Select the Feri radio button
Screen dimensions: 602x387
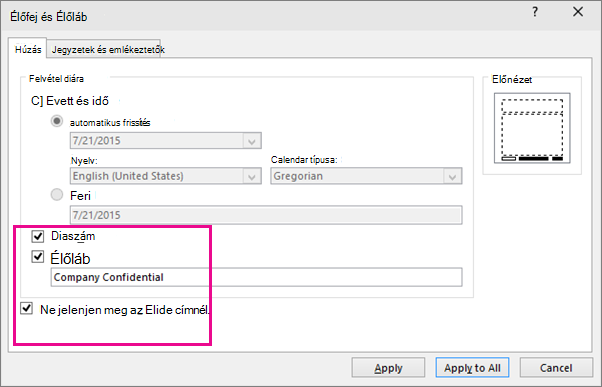57,195
